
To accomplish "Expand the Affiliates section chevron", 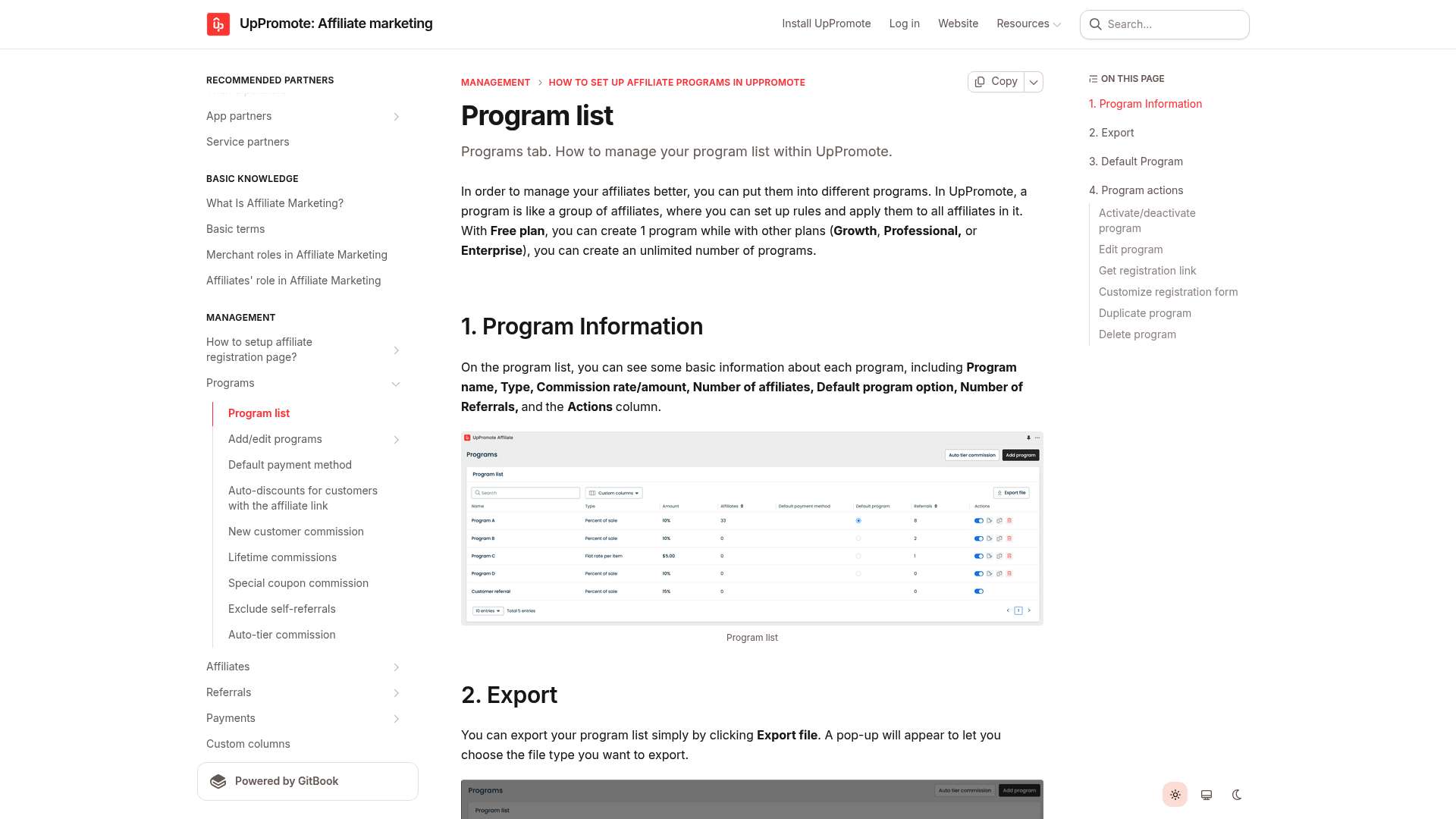I will point(396,667).
